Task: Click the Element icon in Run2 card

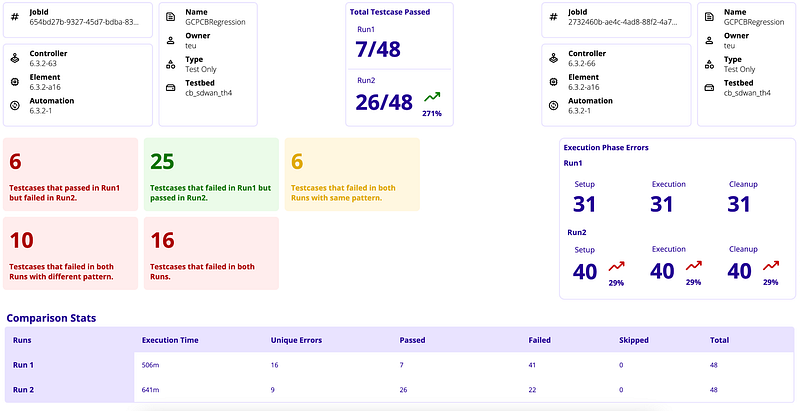Action: tap(554, 82)
